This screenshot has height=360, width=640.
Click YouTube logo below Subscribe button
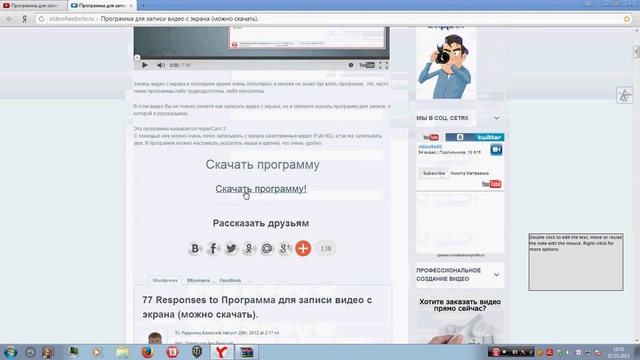click(491, 184)
